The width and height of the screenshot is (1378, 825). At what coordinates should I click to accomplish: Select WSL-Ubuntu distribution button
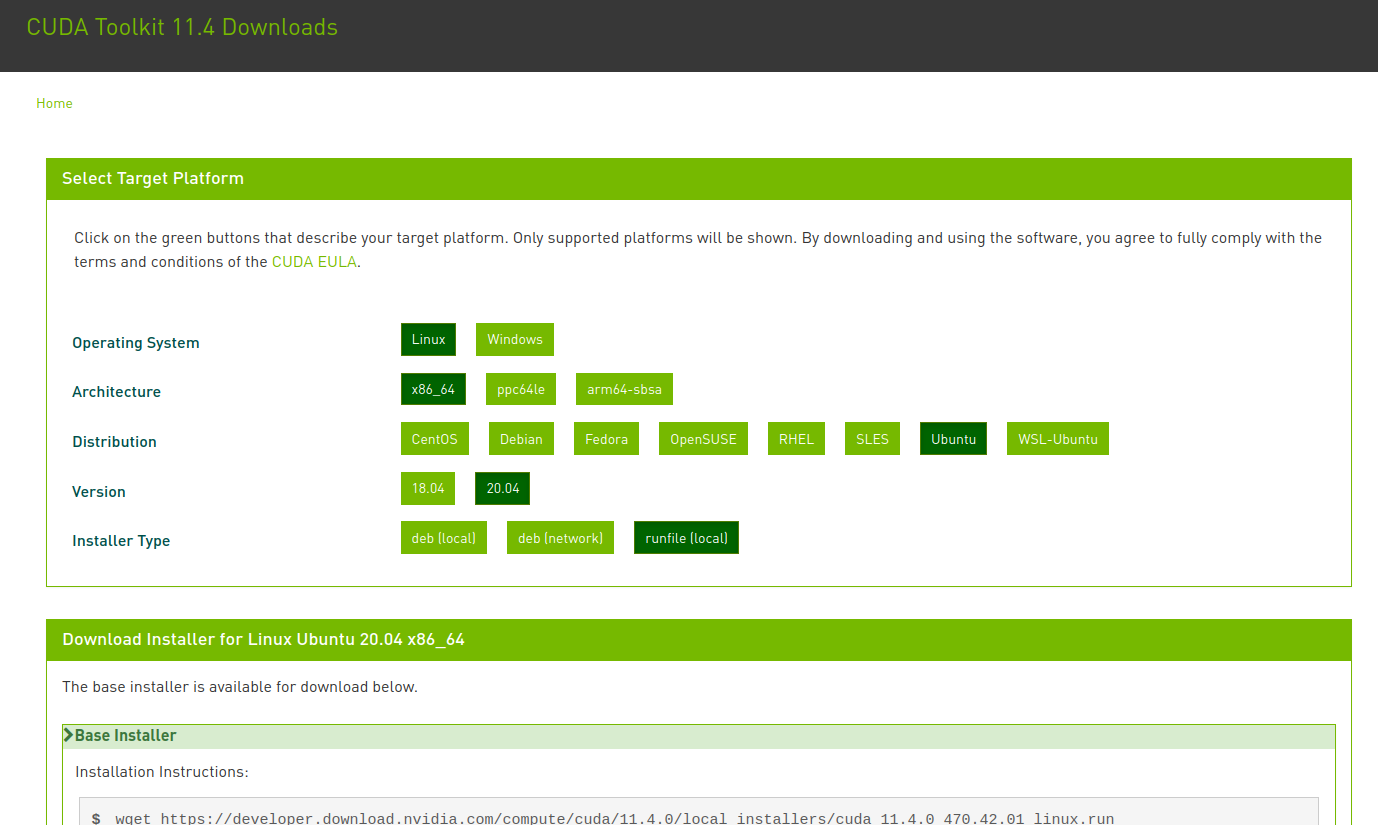pos(1058,439)
